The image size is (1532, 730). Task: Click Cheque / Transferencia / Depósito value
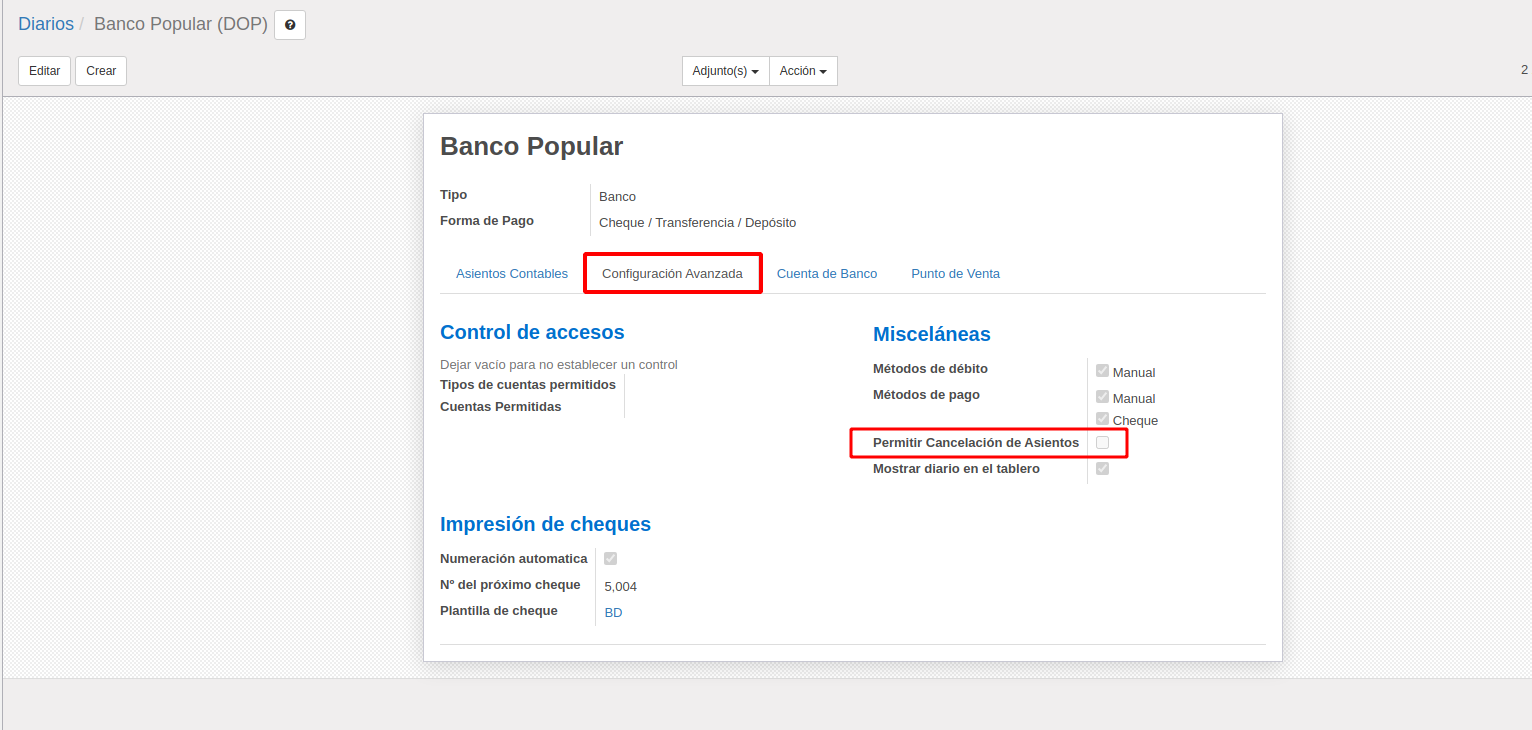point(697,222)
